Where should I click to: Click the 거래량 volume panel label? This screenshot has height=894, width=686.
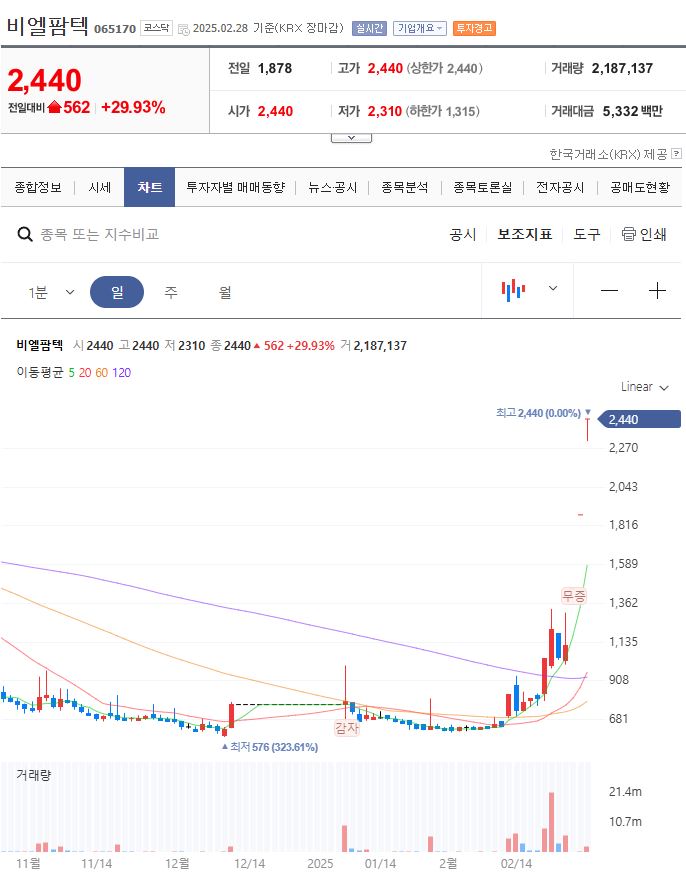(x=34, y=775)
